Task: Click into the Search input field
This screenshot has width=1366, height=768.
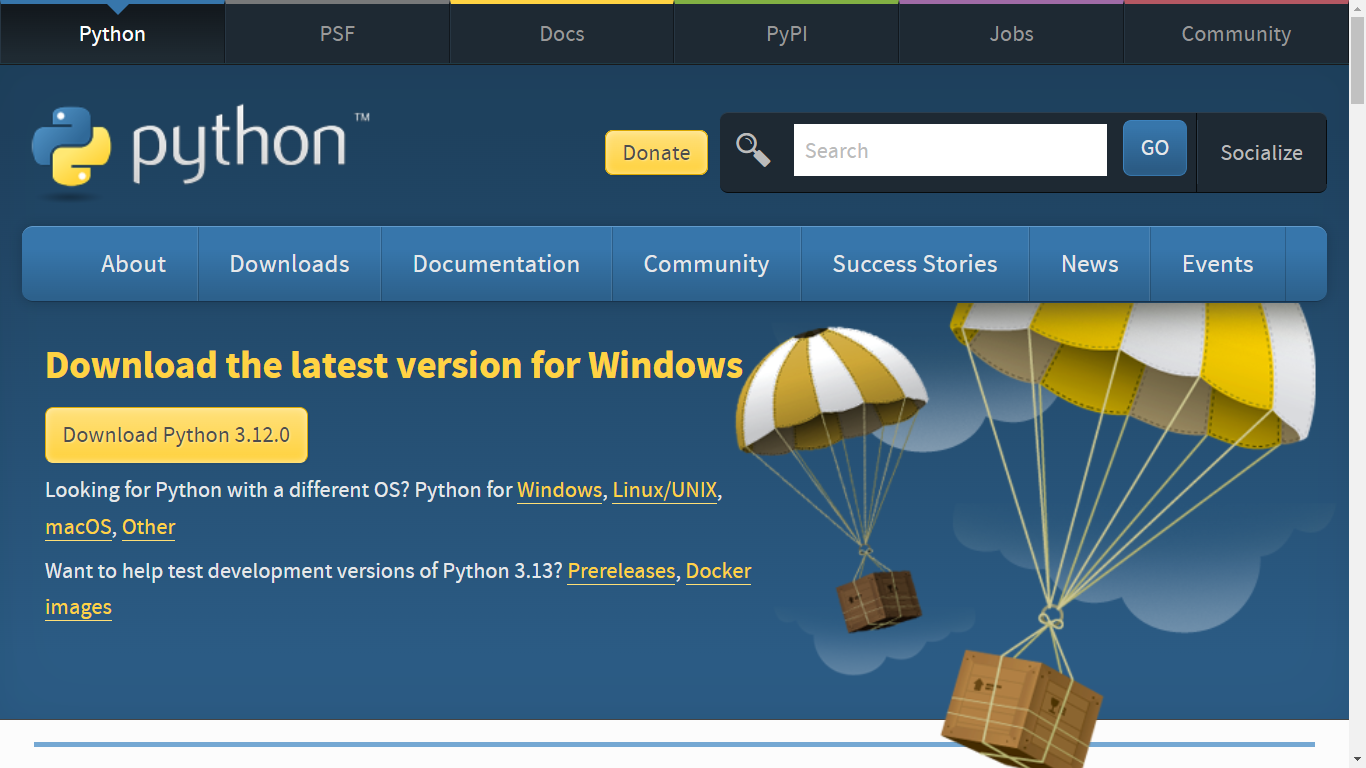Action: pyautogui.click(x=950, y=150)
